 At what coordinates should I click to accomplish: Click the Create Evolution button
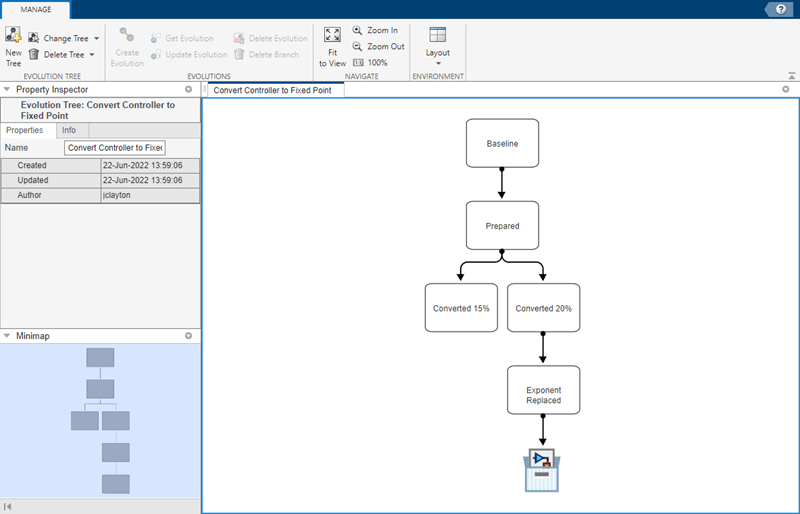[127, 47]
